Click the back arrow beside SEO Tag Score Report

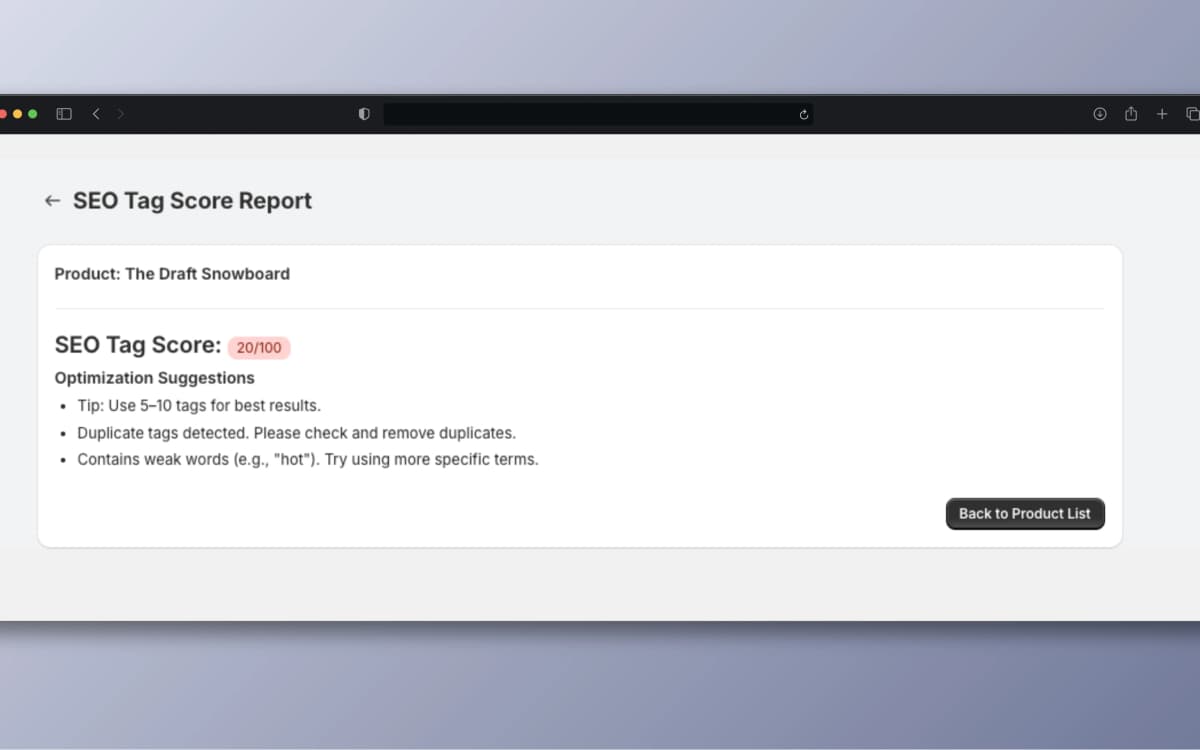point(52,200)
